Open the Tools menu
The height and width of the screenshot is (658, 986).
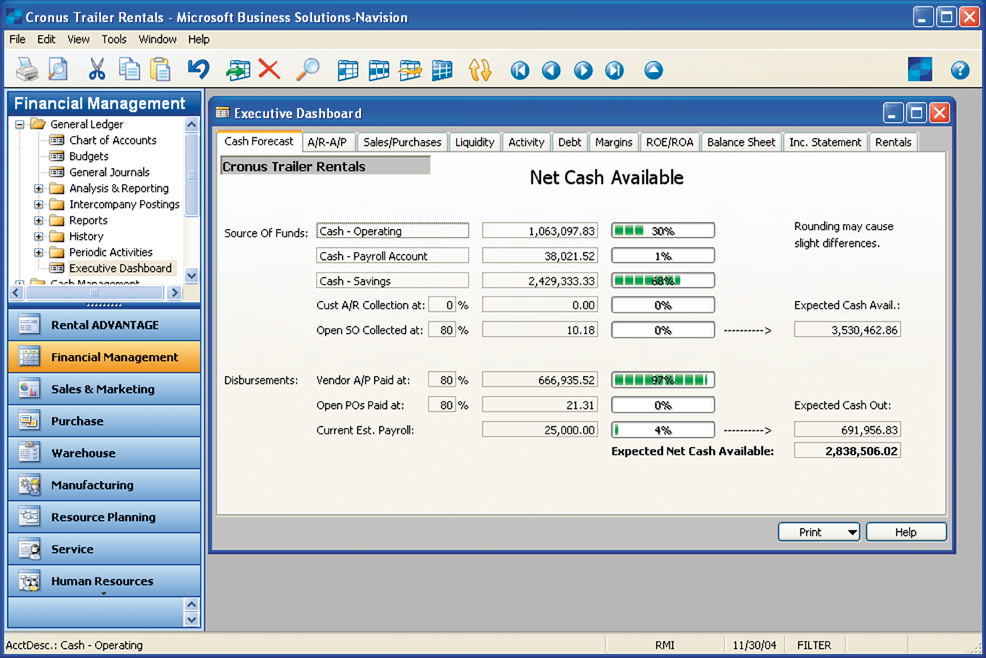[x=114, y=39]
